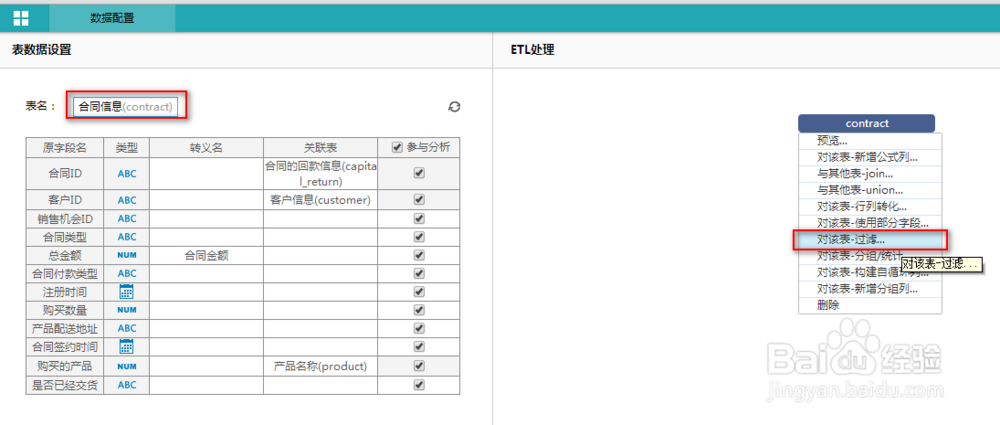Click the 合同的回款信息(capital_return) related table cell
The height and width of the screenshot is (425, 1000).
(x=320, y=173)
